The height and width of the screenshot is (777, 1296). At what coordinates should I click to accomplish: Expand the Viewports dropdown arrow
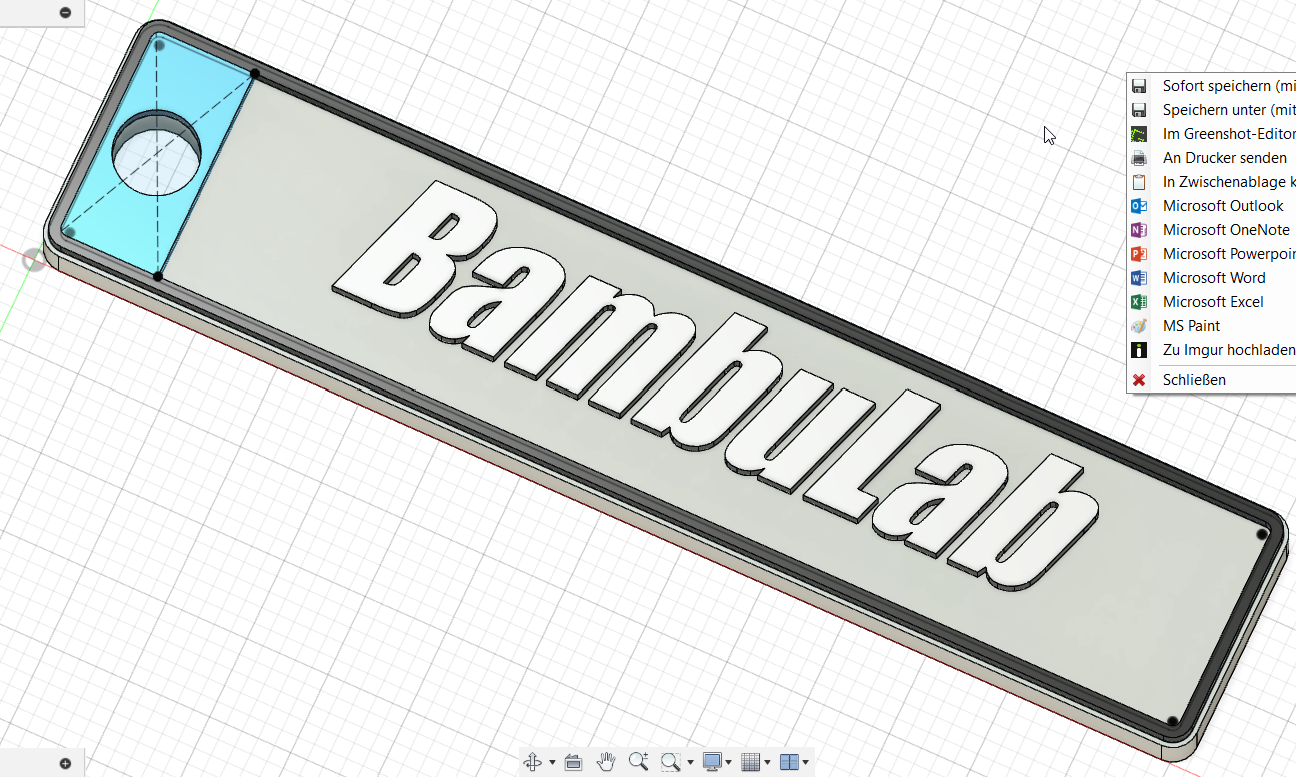[x=805, y=763]
